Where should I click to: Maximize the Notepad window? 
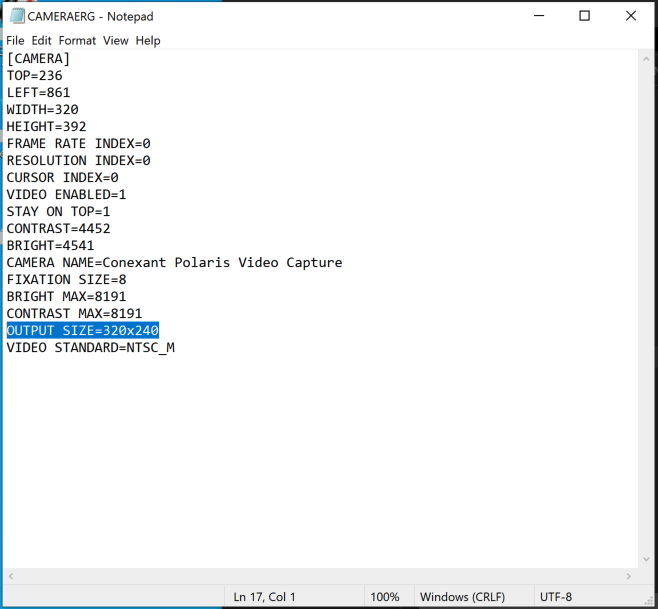(585, 16)
